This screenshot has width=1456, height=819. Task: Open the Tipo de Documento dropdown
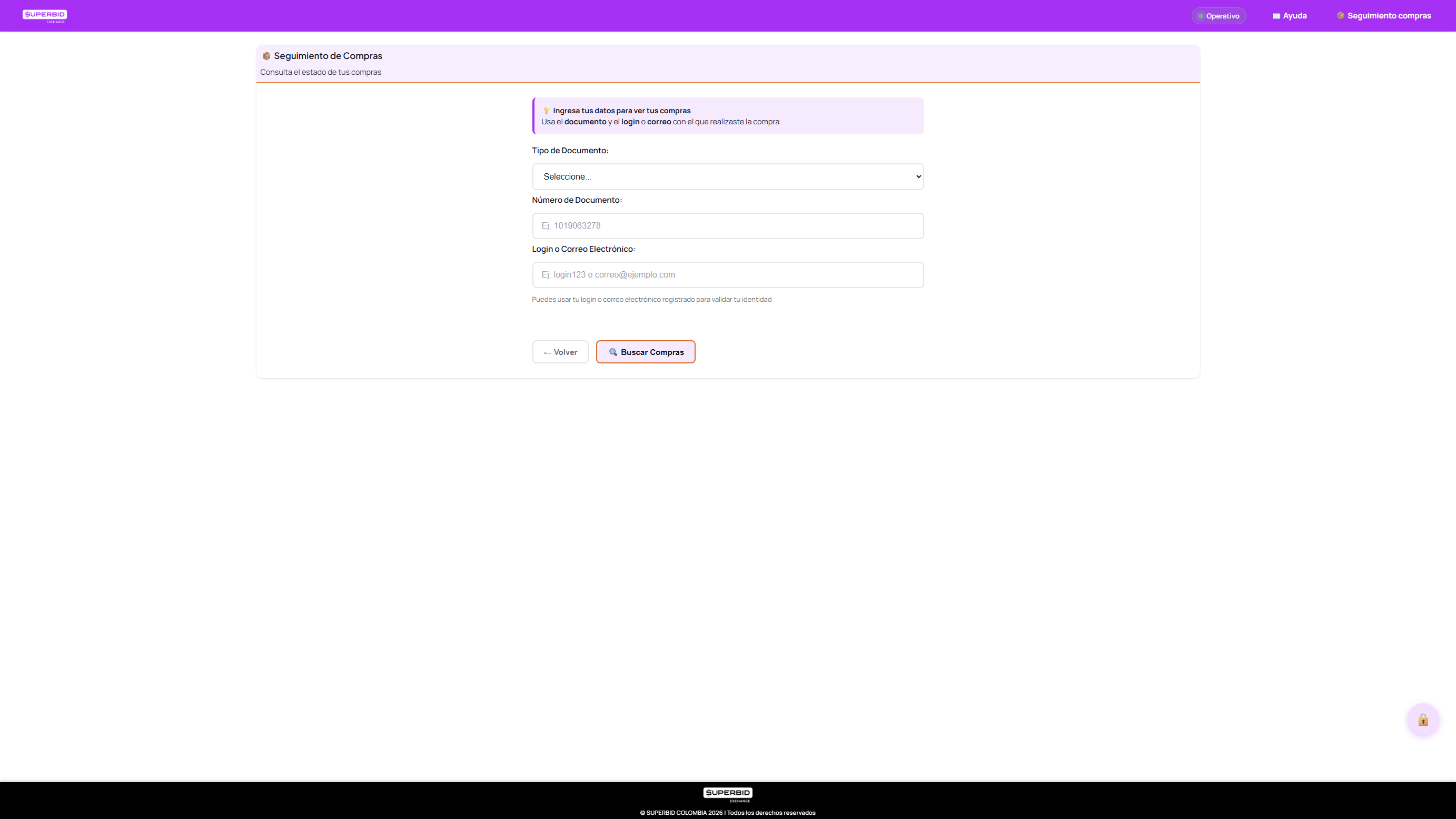(727, 177)
